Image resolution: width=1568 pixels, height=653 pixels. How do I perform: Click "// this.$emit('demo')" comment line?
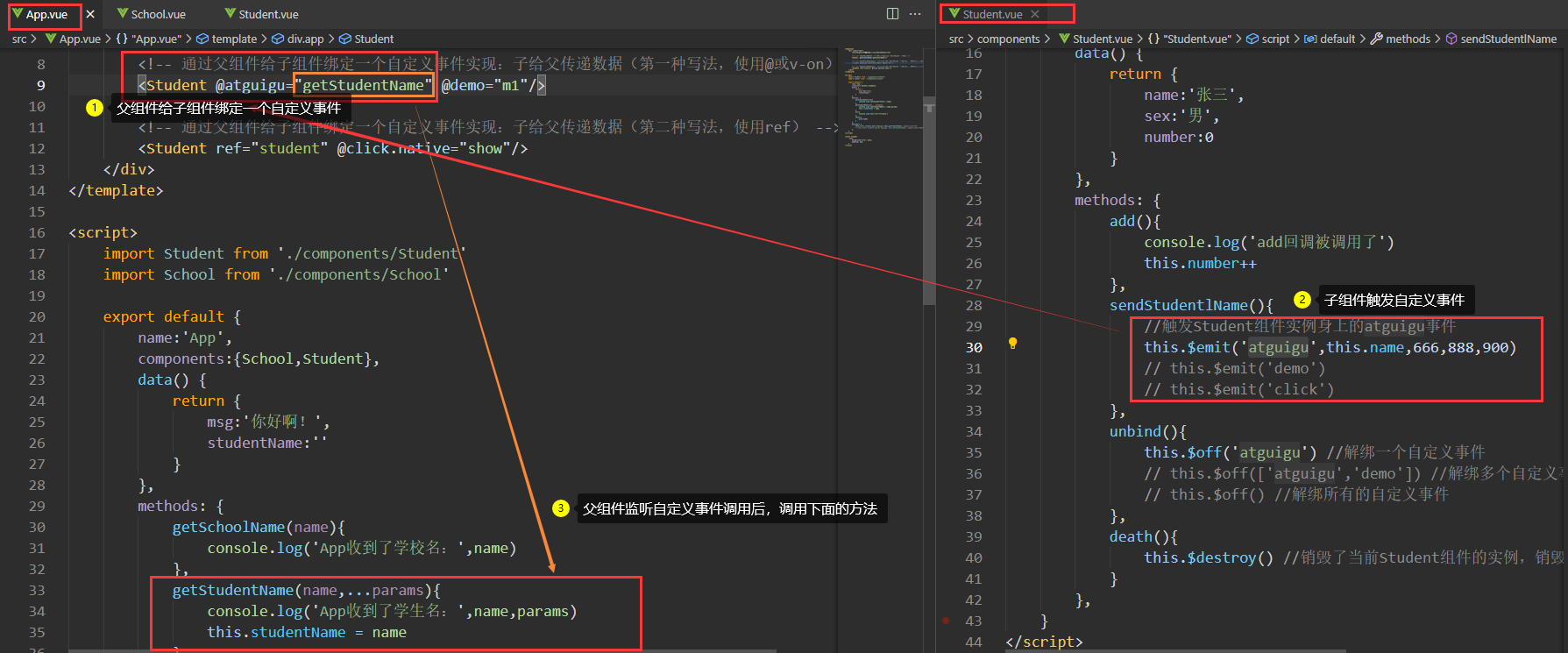coord(1235,368)
